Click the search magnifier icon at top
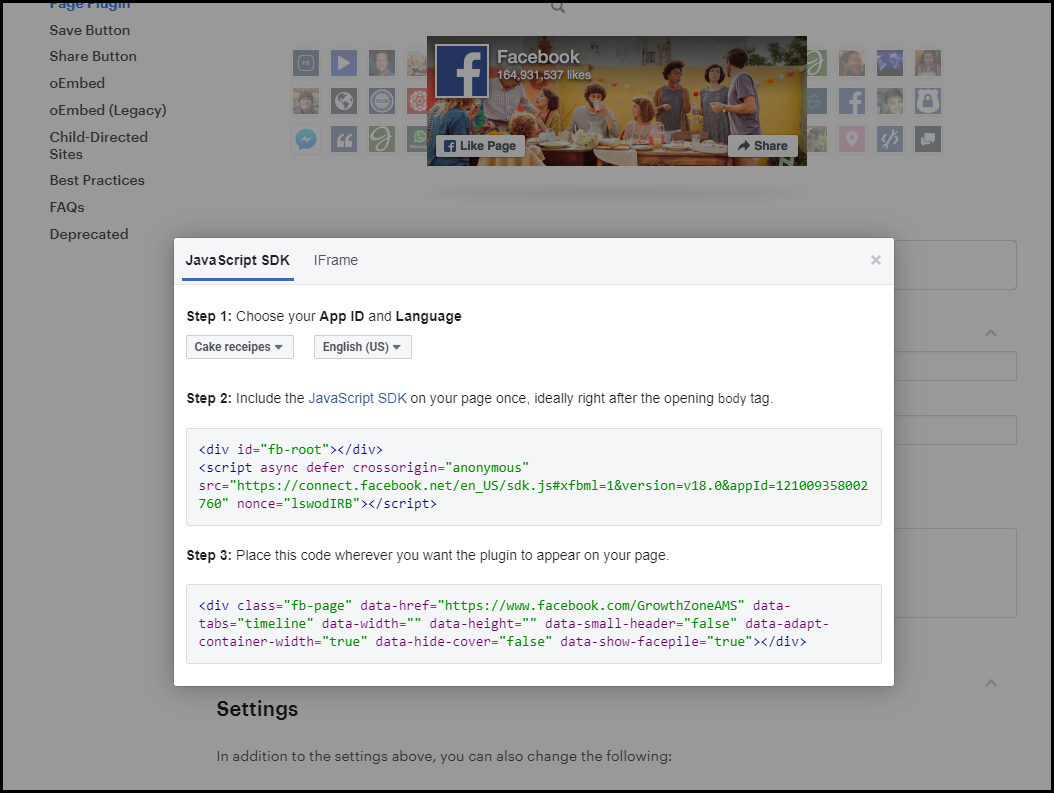The image size is (1054, 793). pos(558,7)
